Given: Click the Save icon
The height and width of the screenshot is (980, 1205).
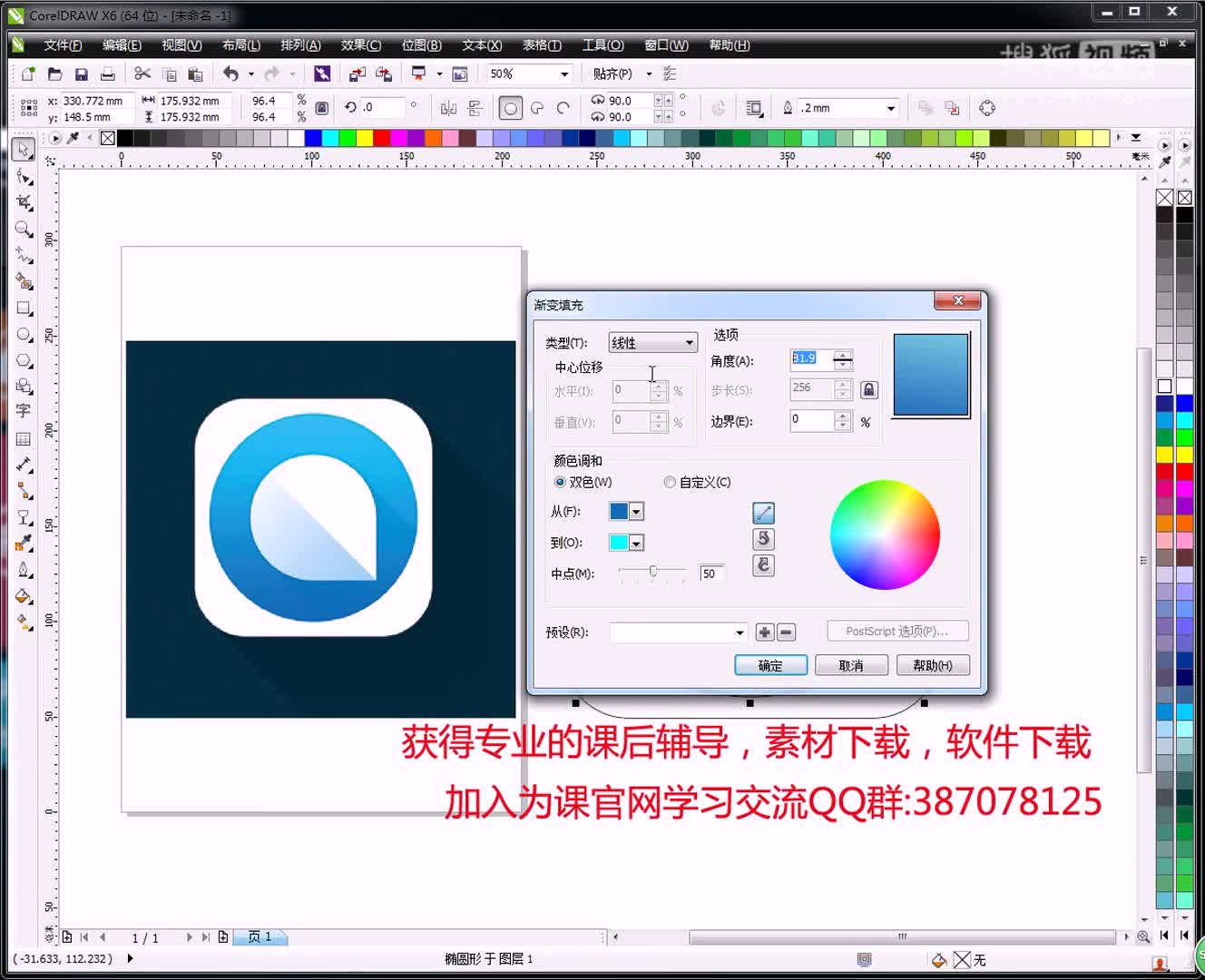Looking at the screenshot, I should pos(81,73).
